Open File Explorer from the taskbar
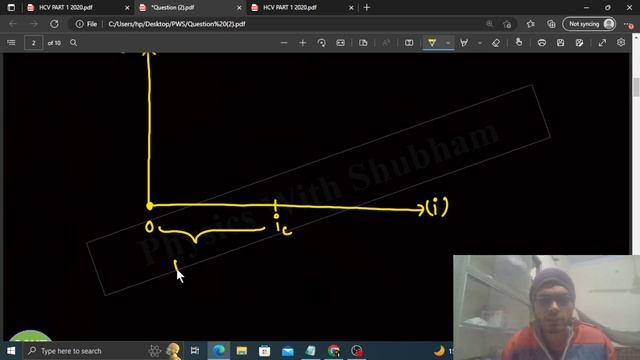 pyautogui.click(x=242, y=351)
